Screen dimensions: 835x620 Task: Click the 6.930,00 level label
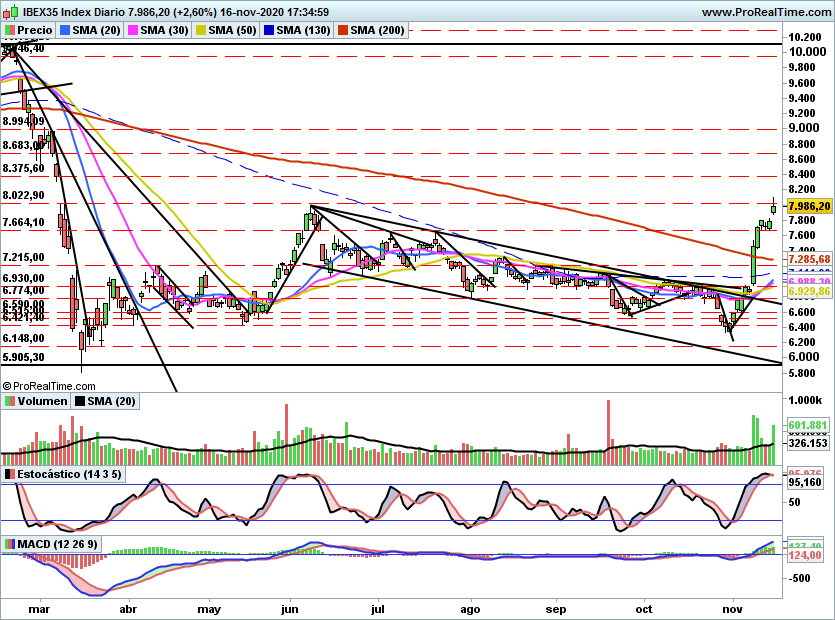23,278
